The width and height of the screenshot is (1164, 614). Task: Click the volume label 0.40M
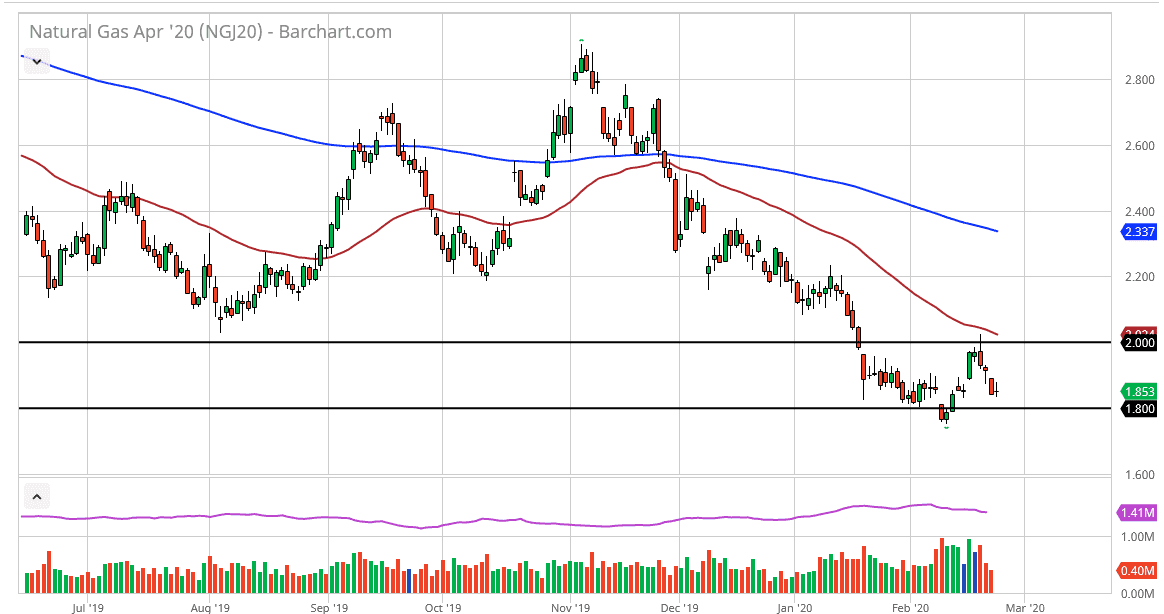1138,571
